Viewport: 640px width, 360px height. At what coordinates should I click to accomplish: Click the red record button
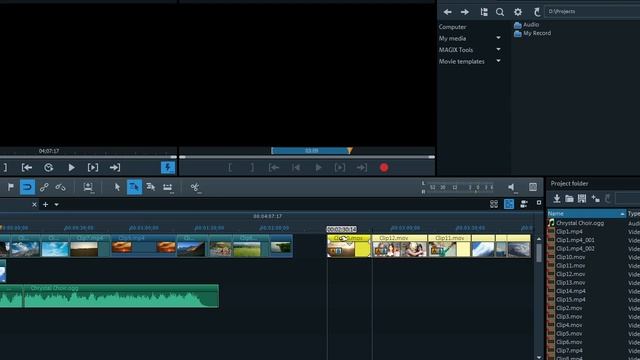(x=384, y=167)
